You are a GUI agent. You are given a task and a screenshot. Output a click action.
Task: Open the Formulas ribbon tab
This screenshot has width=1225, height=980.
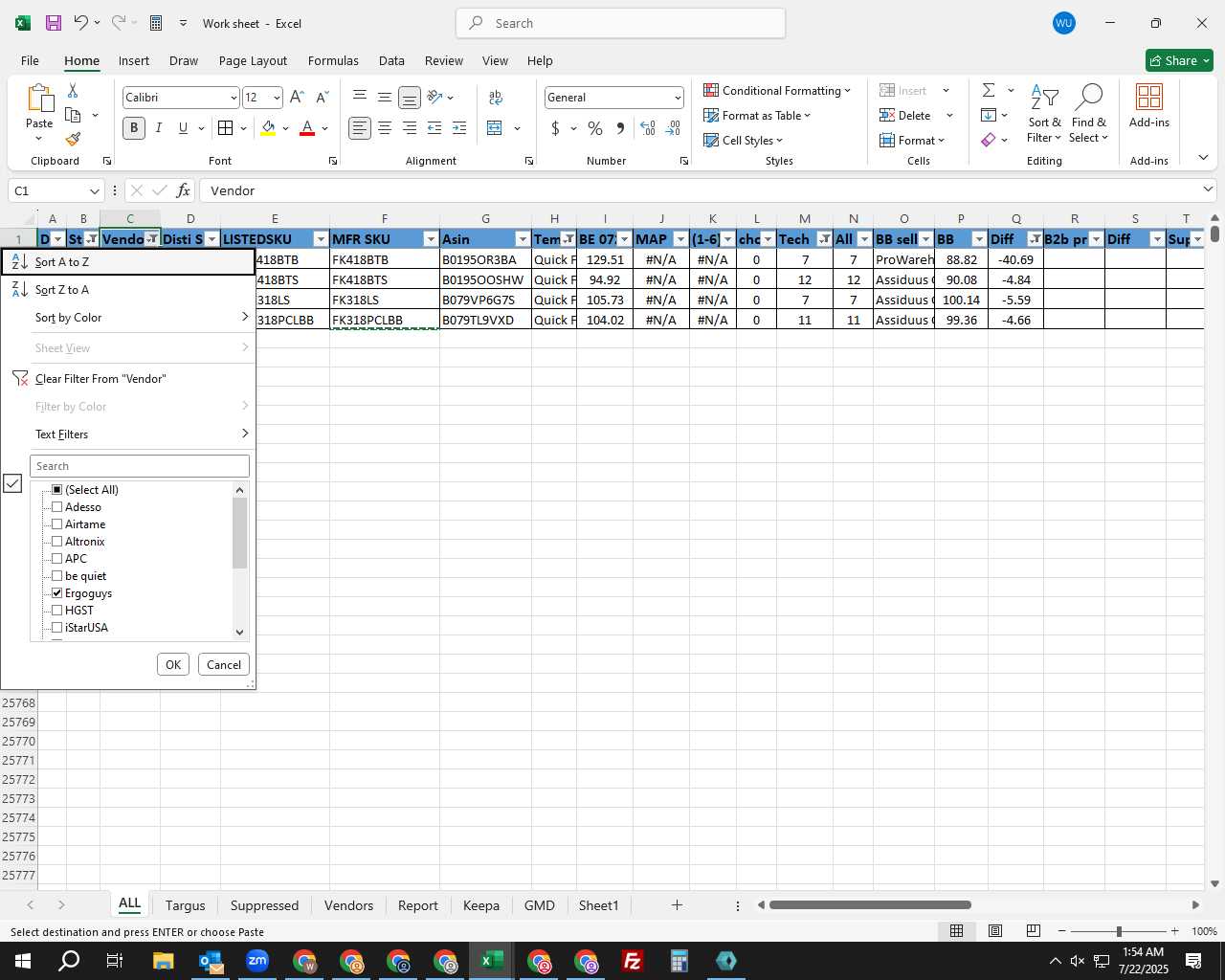pyautogui.click(x=333, y=60)
